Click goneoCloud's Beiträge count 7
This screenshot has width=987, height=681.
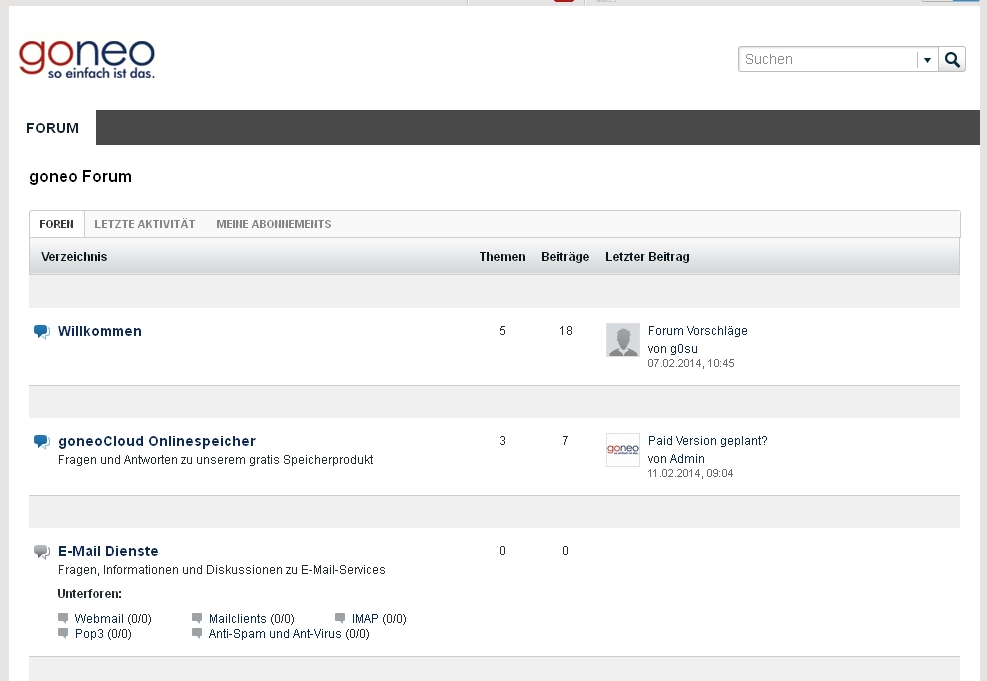click(x=565, y=441)
